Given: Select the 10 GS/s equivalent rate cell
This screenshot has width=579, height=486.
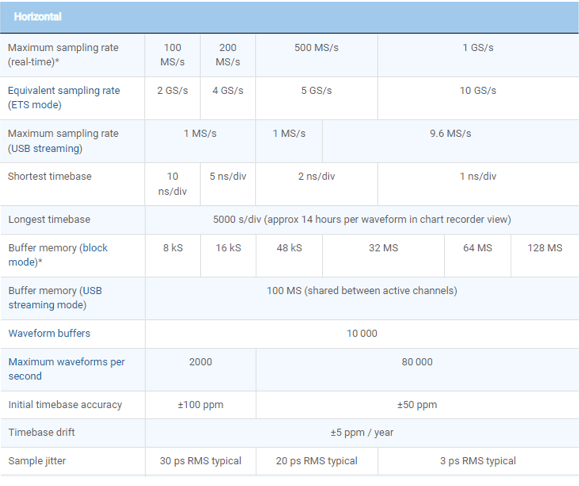Looking at the screenshot, I should (478, 98).
